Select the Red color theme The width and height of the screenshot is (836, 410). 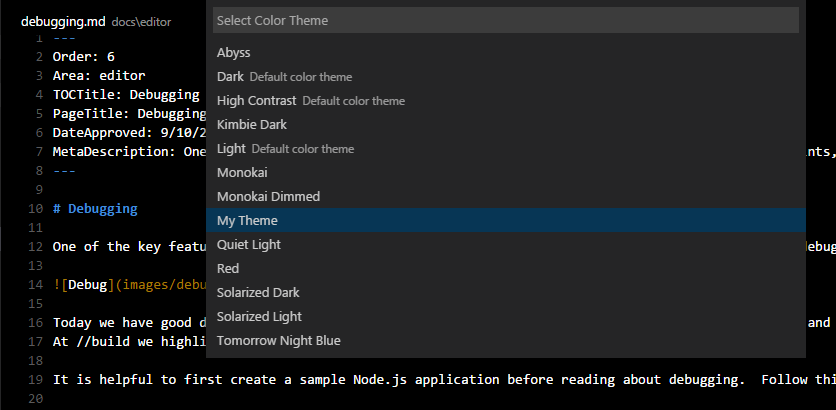tap(228, 268)
